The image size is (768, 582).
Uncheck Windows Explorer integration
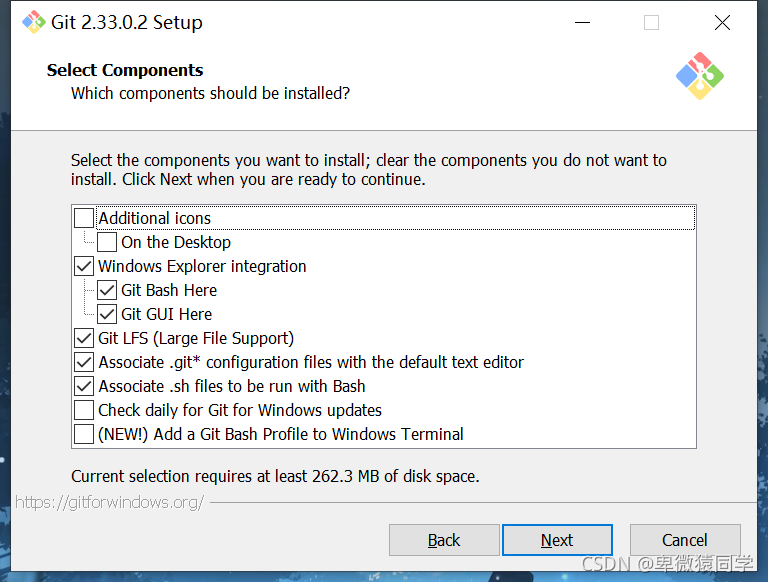(84, 266)
